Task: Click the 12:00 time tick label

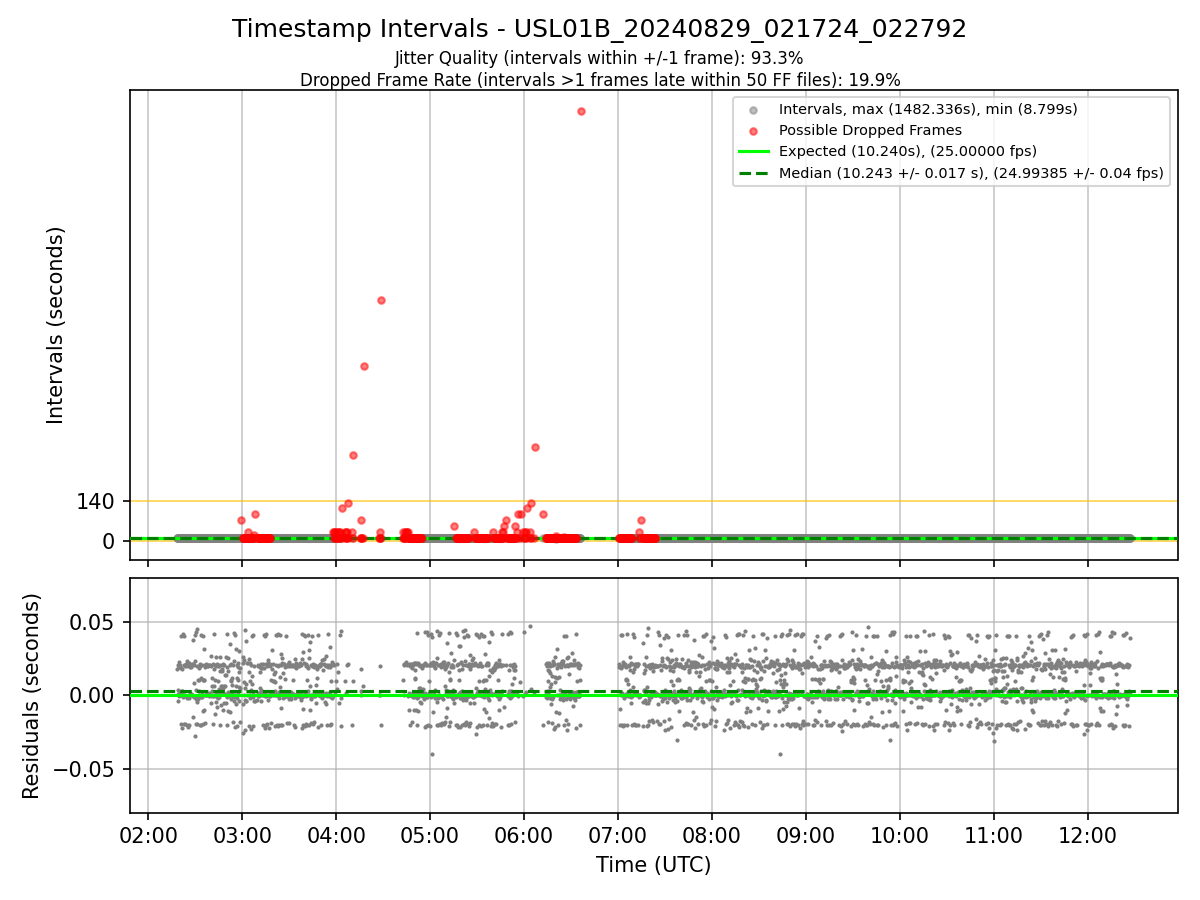Action: [1088, 834]
